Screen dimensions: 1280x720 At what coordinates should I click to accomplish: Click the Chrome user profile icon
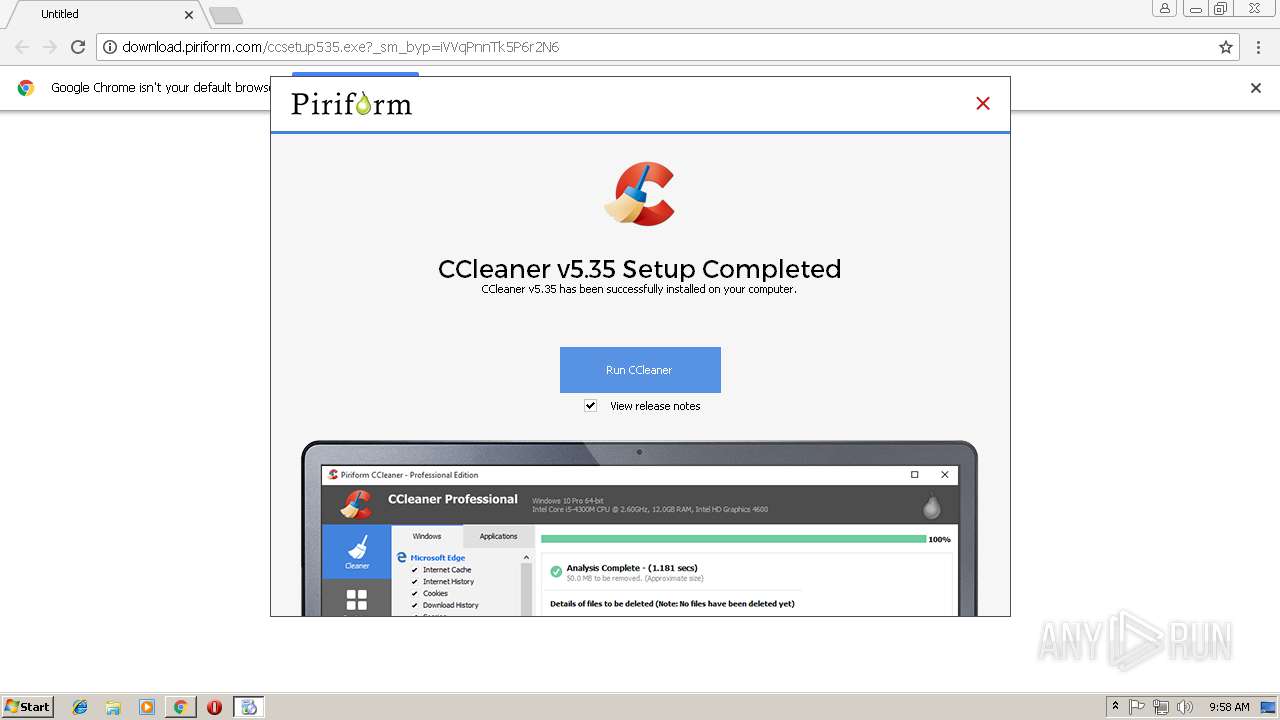click(1165, 8)
